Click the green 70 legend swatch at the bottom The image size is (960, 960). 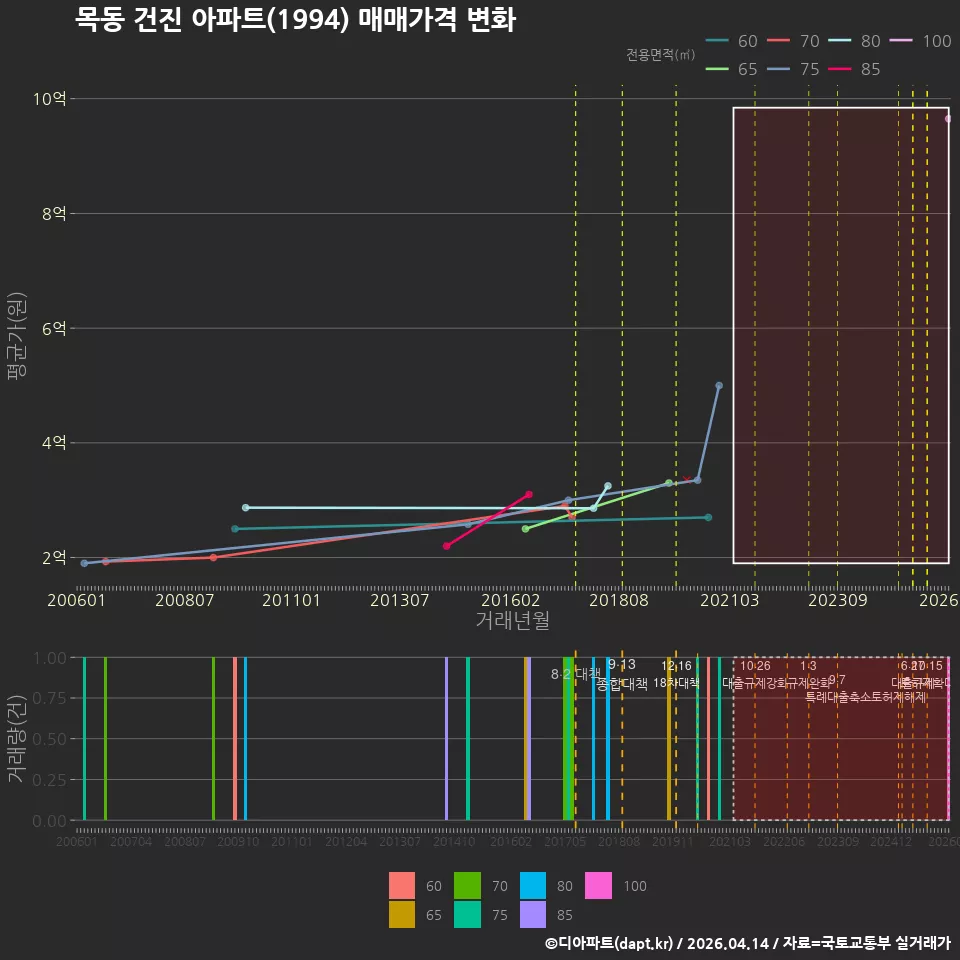(x=467, y=885)
